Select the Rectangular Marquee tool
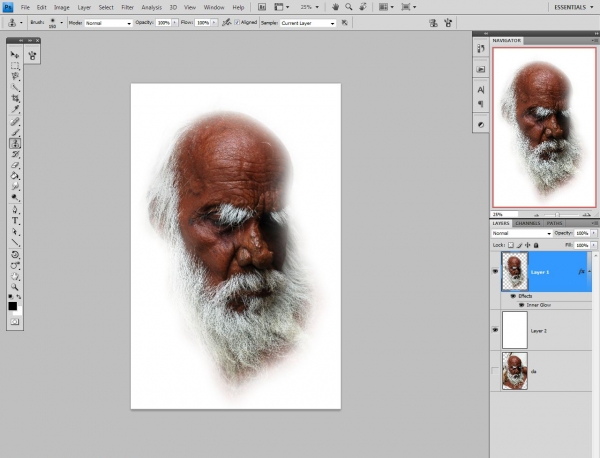 (x=15, y=66)
